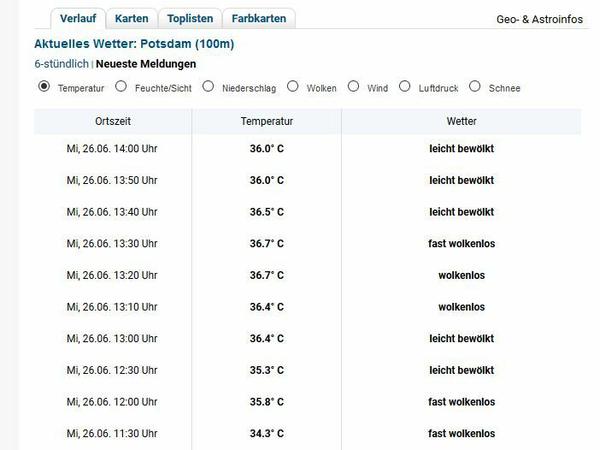This screenshot has width=600, height=450.
Task: Switch to the Wind radio option
Action: (353, 86)
